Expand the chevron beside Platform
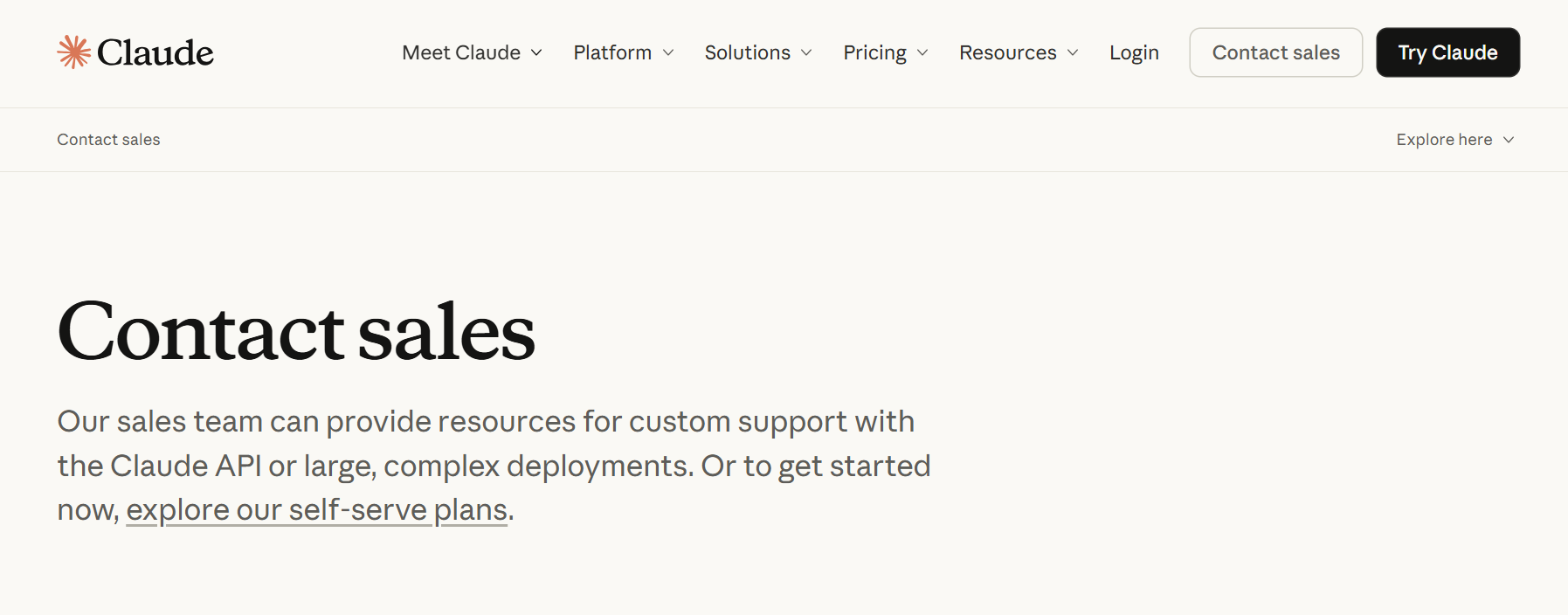This screenshot has width=1568, height=615. (x=668, y=53)
